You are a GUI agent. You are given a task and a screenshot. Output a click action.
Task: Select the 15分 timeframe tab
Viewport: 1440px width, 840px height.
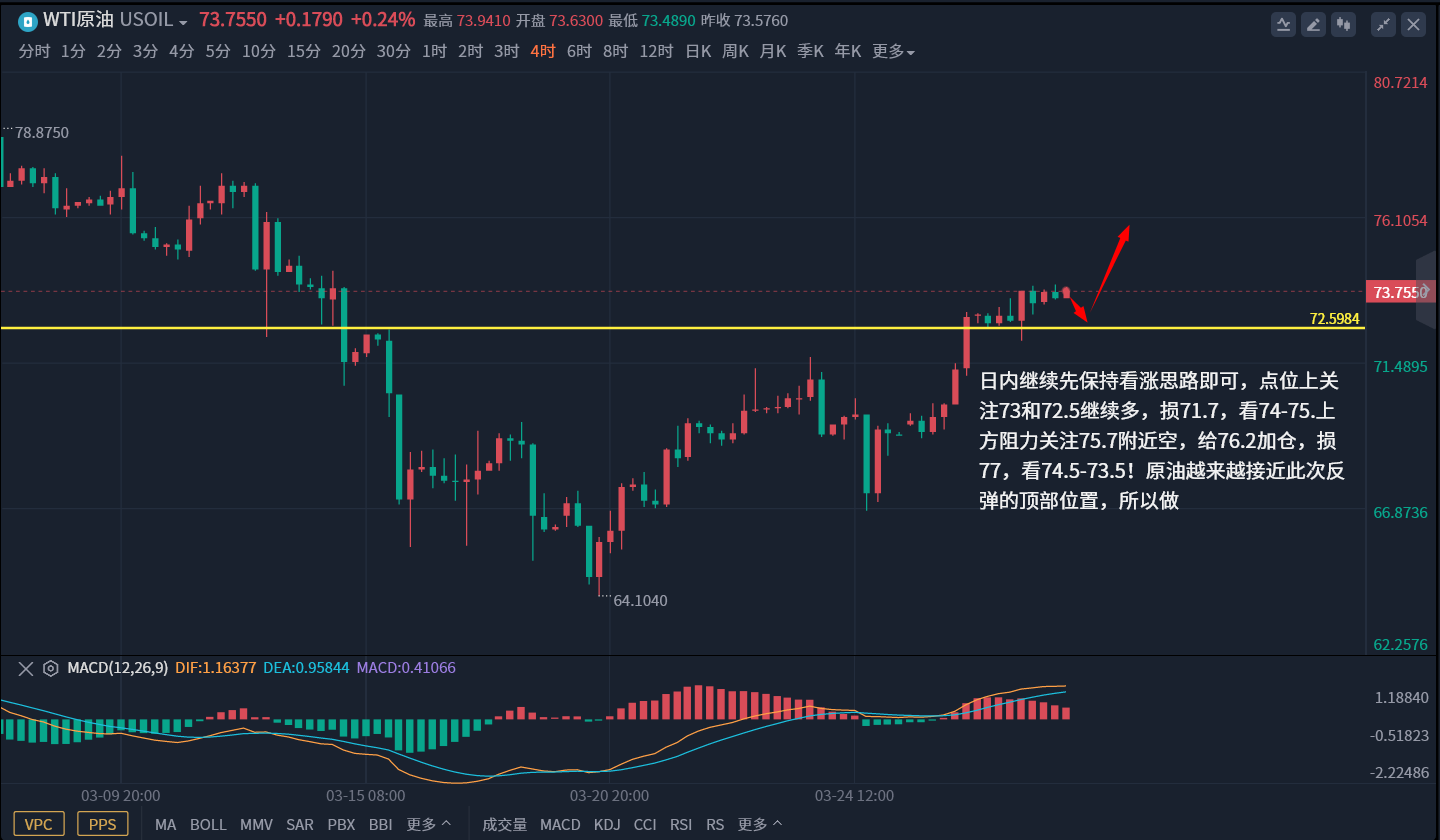pyautogui.click(x=303, y=51)
